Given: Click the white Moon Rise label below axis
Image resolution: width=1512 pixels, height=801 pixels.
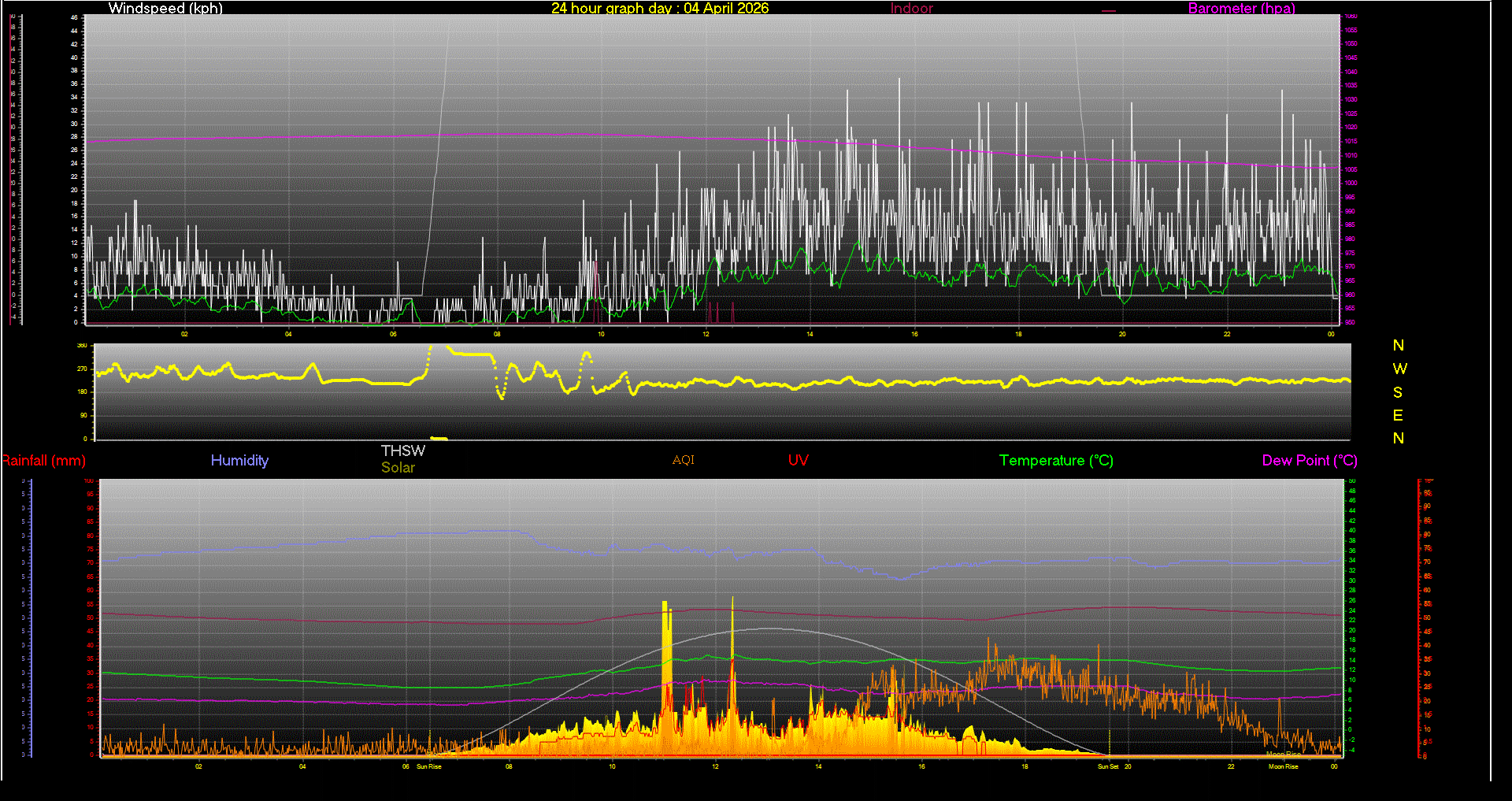Looking at the screenshot, I should (x=1283, y=766).
